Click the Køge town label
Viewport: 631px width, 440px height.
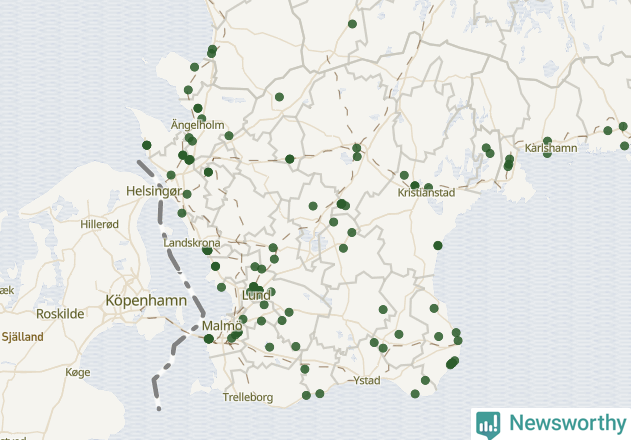click(78, 372)
